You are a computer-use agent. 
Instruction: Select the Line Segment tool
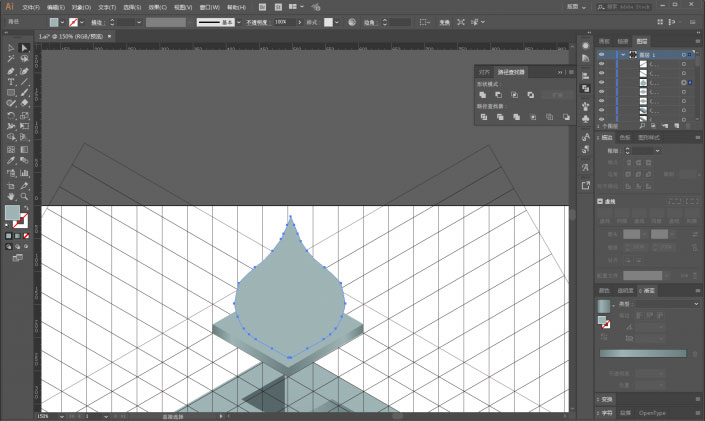tap(24, 82)
